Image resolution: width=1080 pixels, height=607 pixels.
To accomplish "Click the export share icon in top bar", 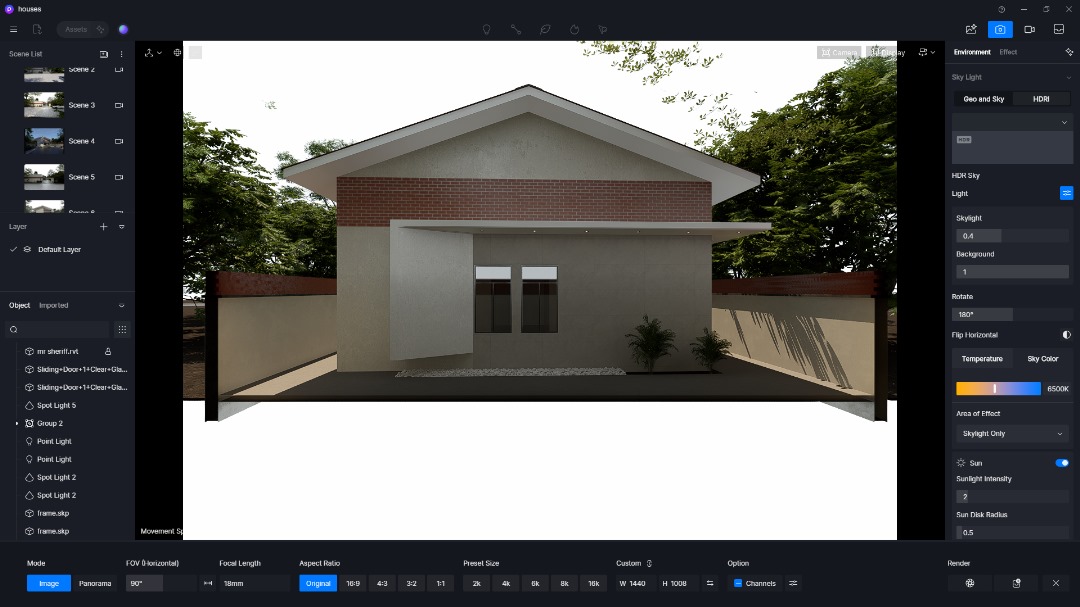I will (x=971, y=30).
